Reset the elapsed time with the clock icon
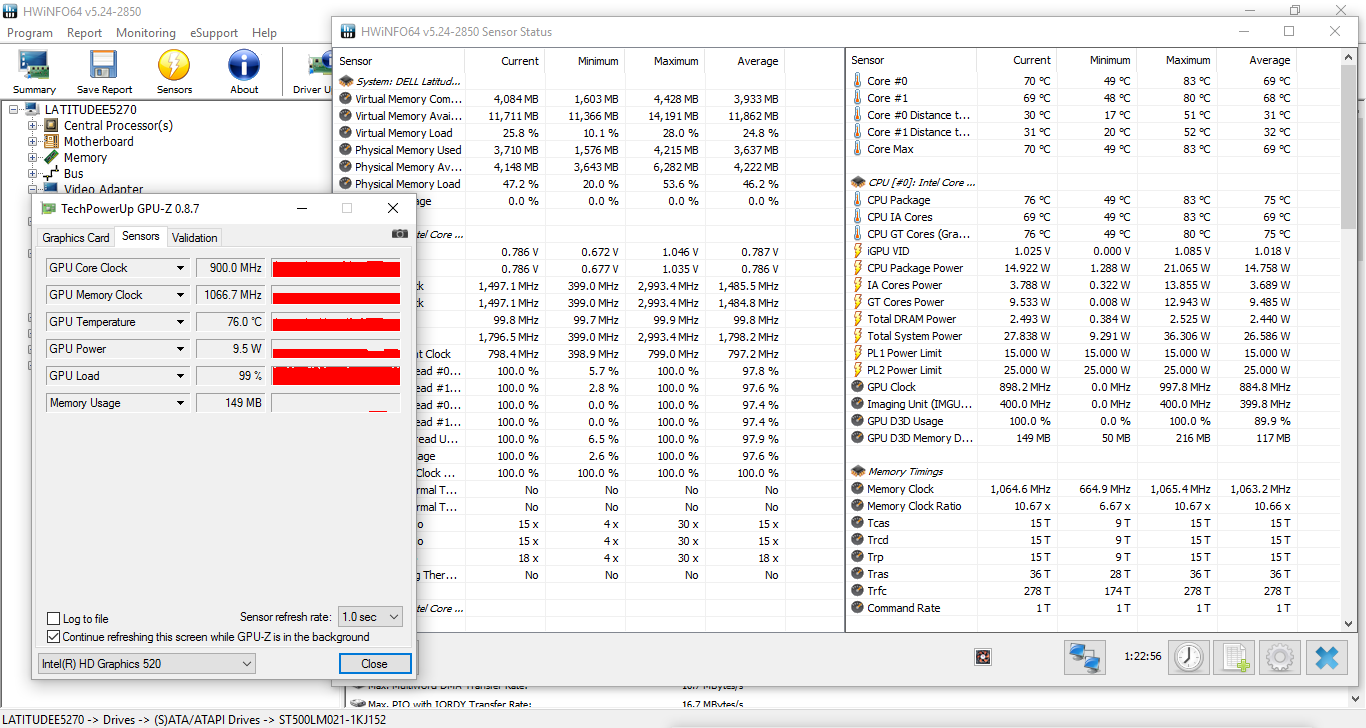1366x728 pixels. point(1189,657)
